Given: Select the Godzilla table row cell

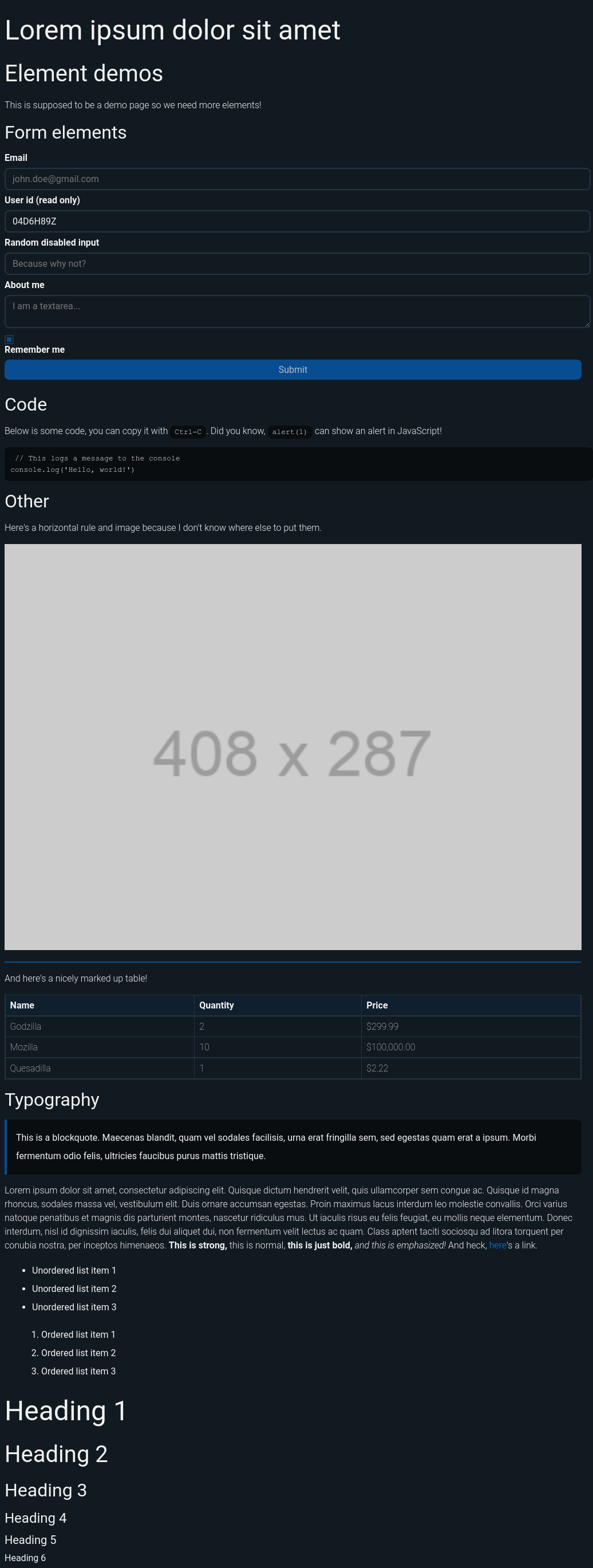Looking at the screenshot, I should coord(100,1026).
